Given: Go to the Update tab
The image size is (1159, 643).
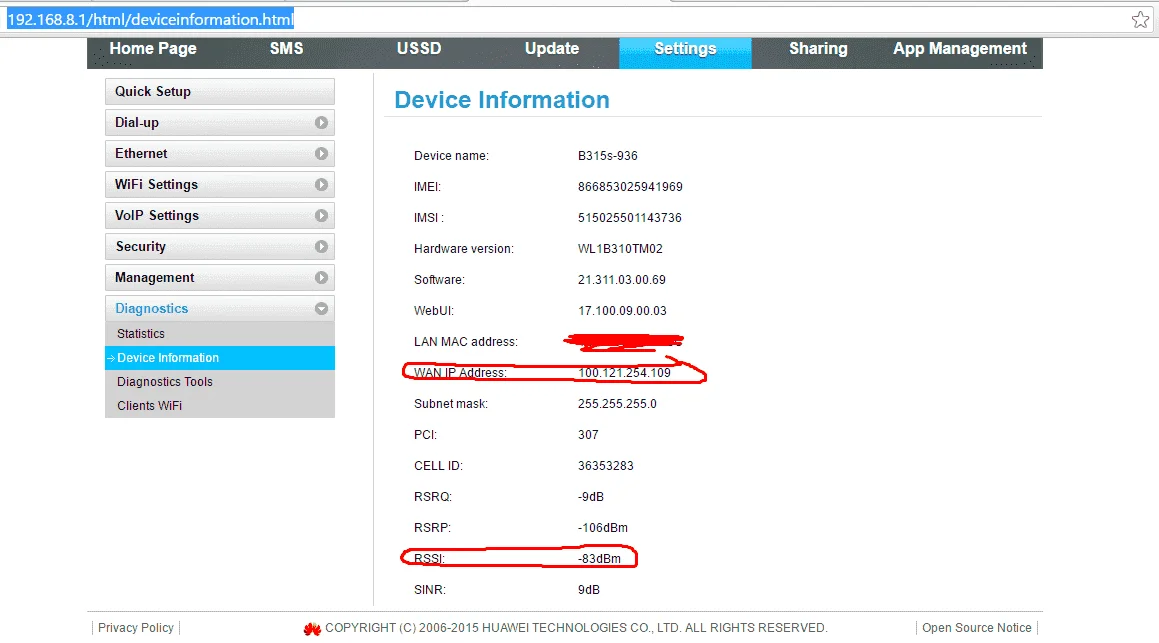Looking at the screenshot, I should click(552, 49).
